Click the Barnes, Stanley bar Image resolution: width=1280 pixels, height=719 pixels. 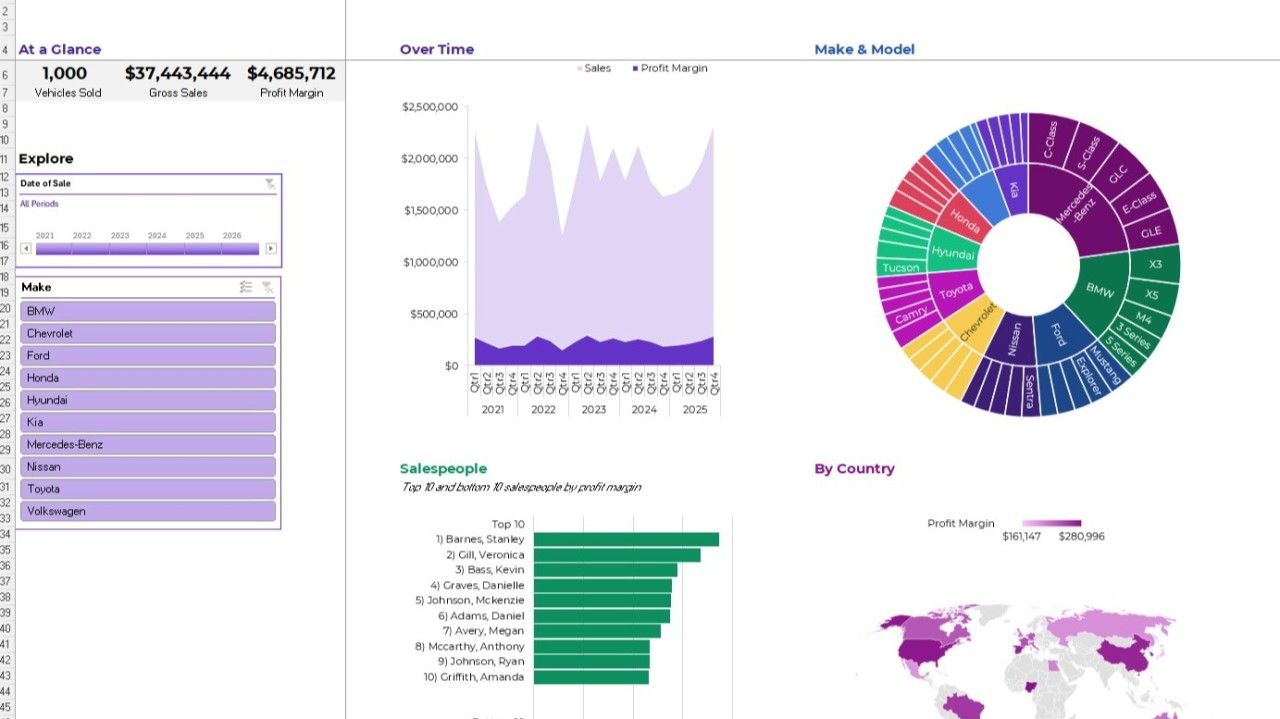tap(626, 539)
